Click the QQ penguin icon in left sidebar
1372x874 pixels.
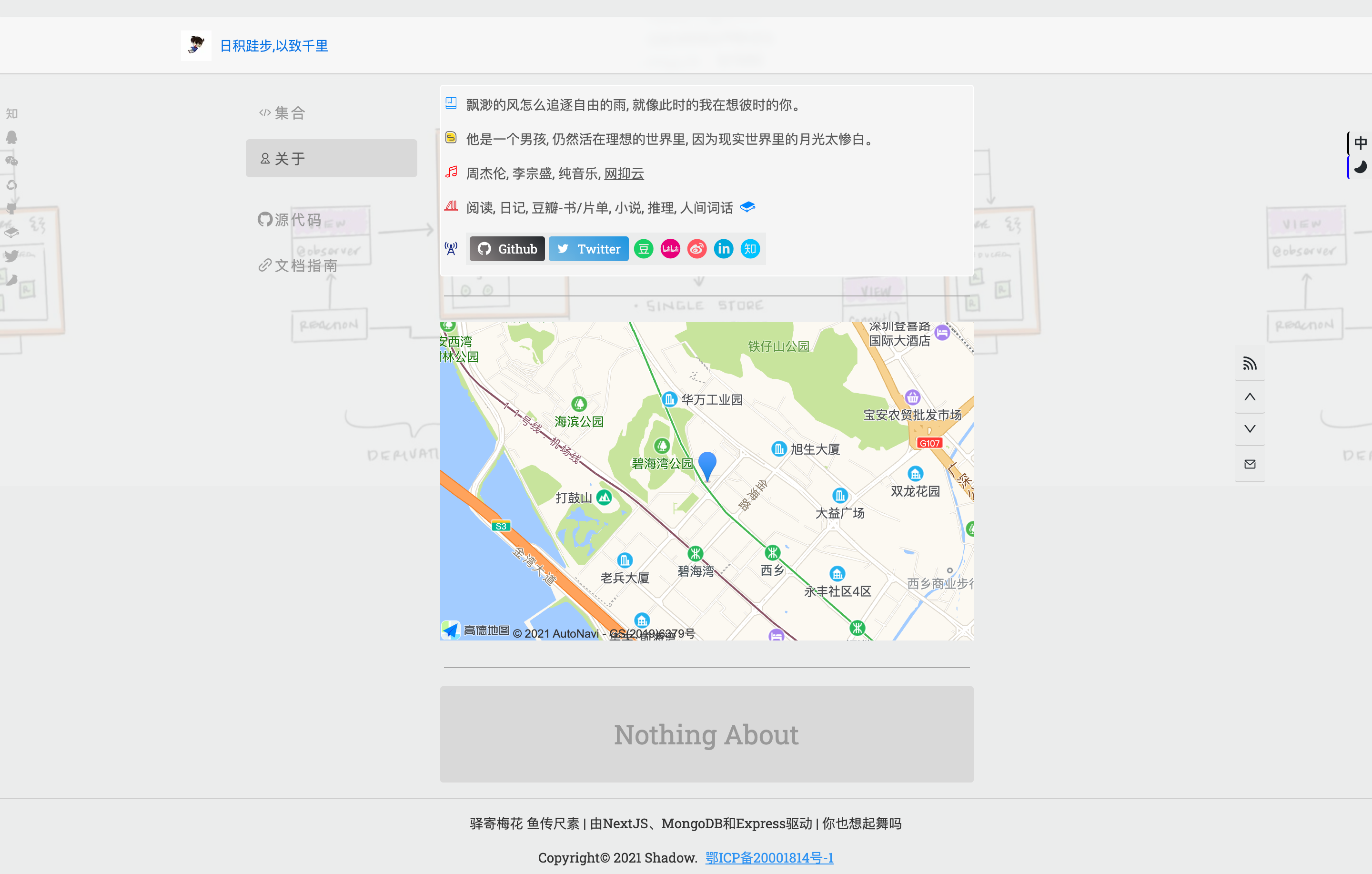pyautogui.click(x=11, y=137)
